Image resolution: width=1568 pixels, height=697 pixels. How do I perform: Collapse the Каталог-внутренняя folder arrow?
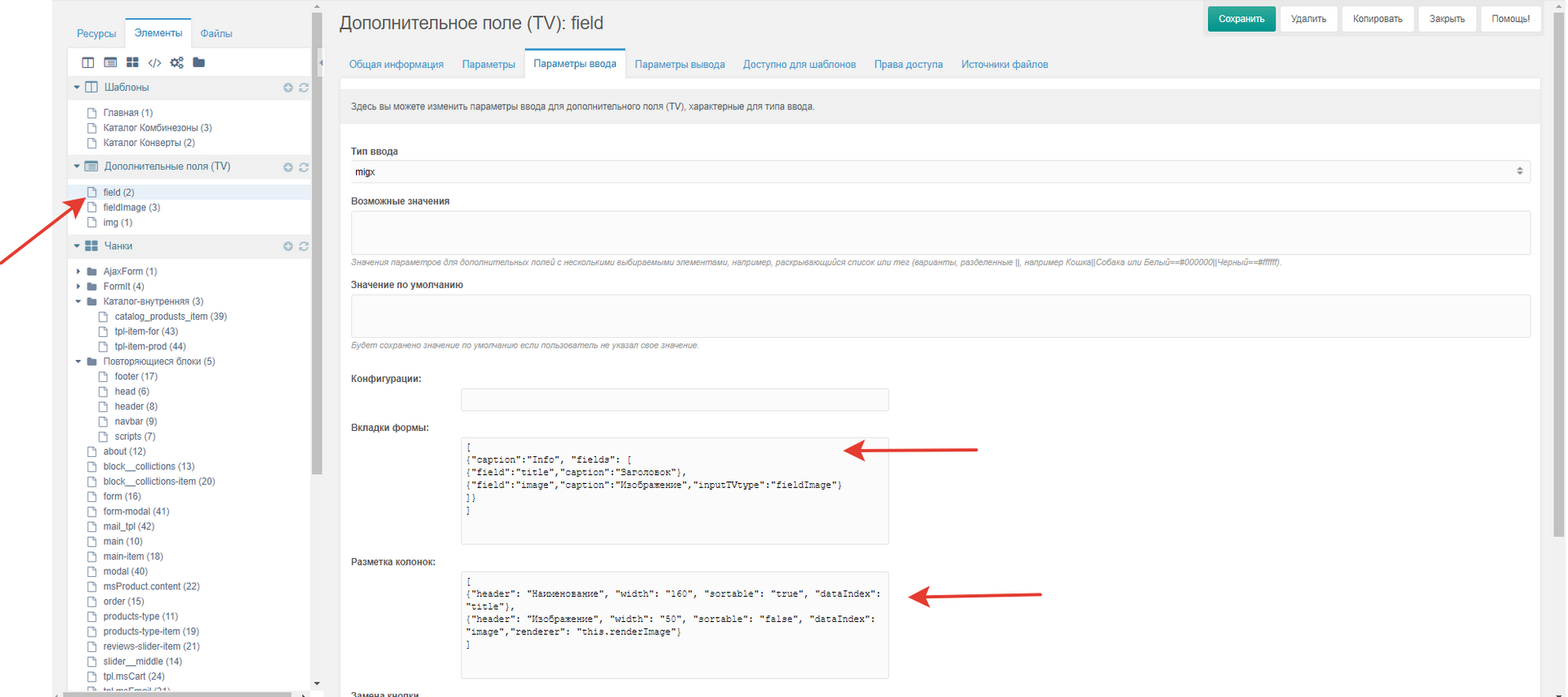[x=78, y=302]
